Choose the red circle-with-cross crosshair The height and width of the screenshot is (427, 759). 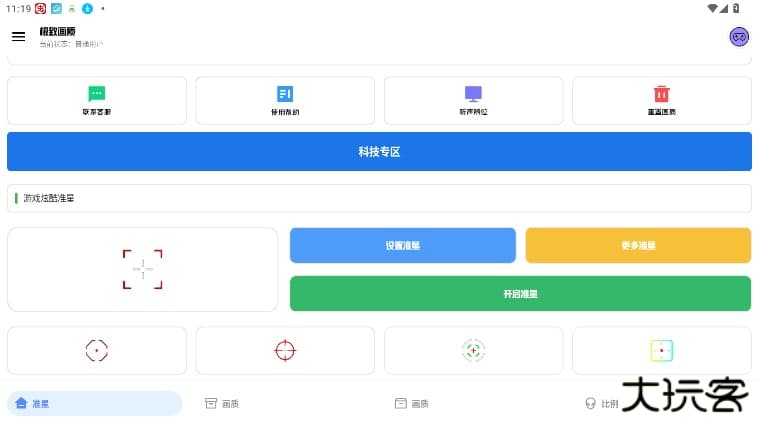click(285, 351)
